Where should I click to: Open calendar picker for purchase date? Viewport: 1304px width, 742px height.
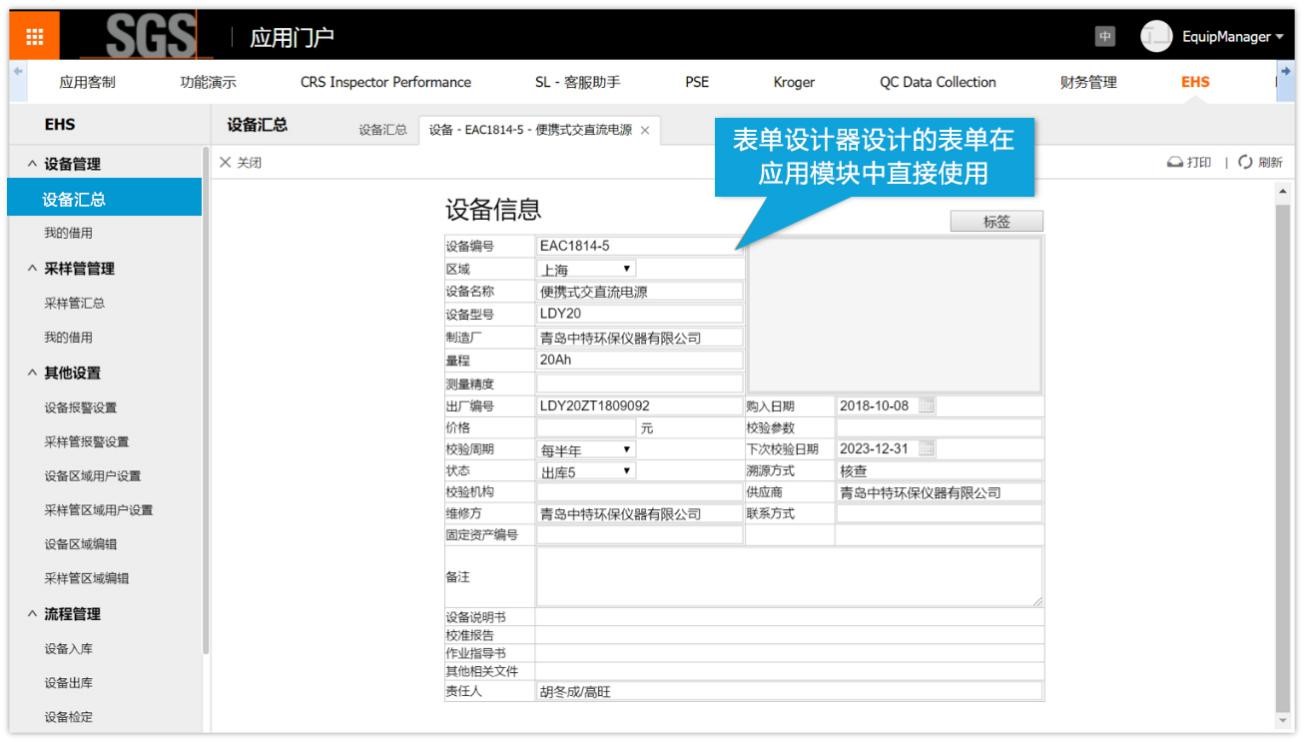927,406
